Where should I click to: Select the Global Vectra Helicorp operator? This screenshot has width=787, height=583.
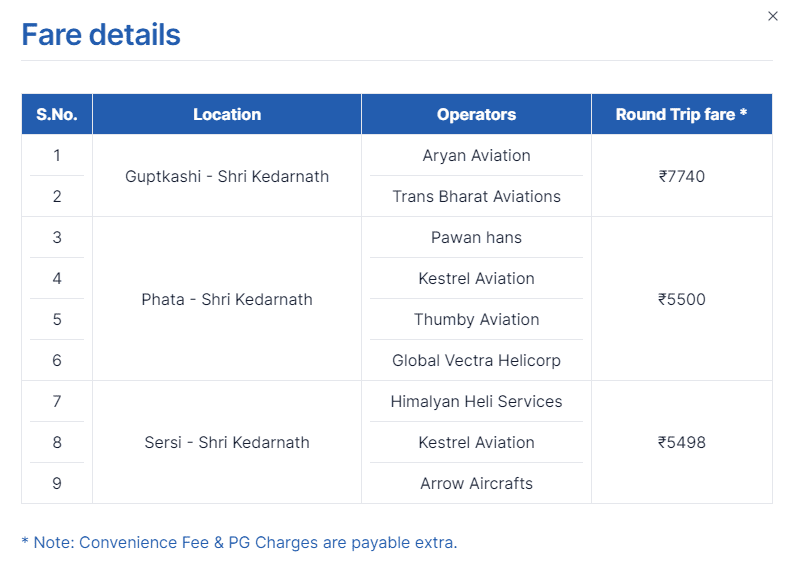(x=476, y=361)
